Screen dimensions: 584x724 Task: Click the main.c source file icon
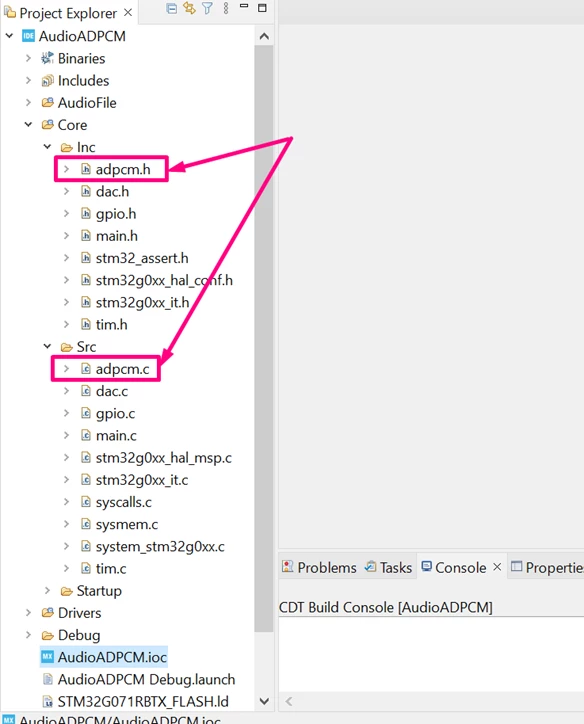[x=86, y=435]
